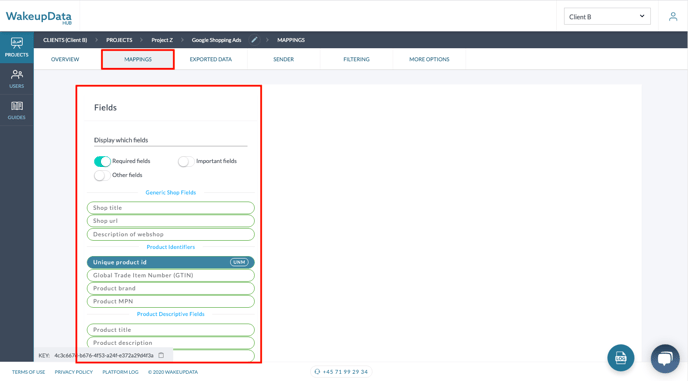Open the More Options tab
Viewport: 688px width, 381px height.
[x=429, y=59]
